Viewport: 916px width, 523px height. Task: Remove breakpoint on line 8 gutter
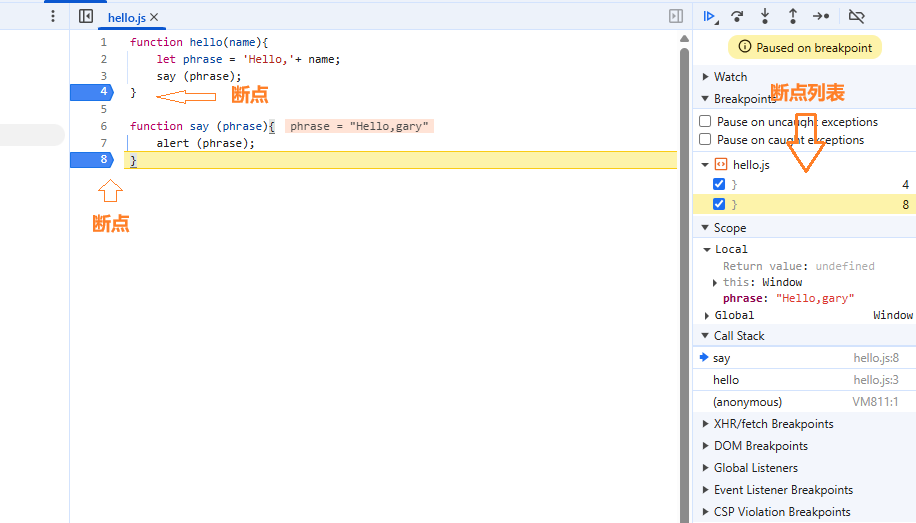point(92,160)
